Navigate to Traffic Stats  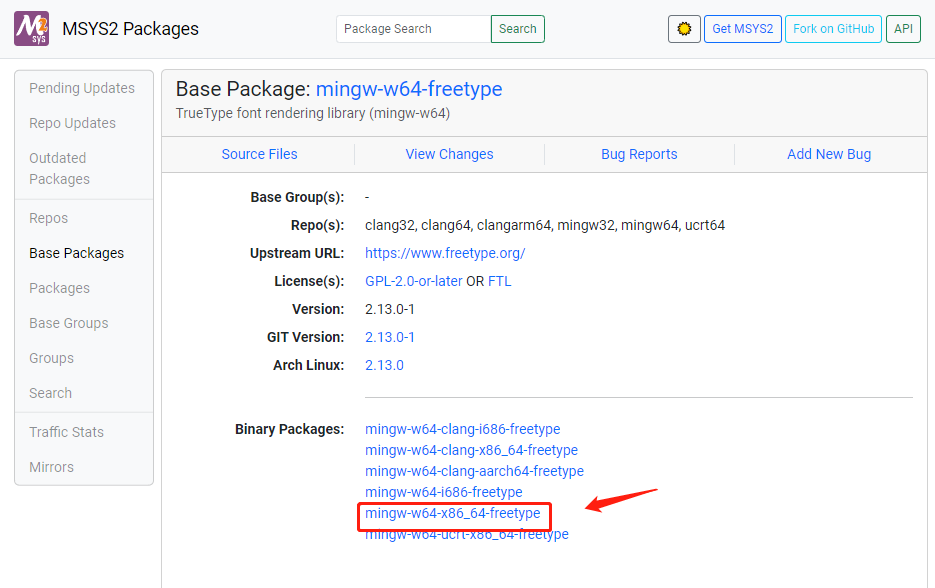pos(66,432)
